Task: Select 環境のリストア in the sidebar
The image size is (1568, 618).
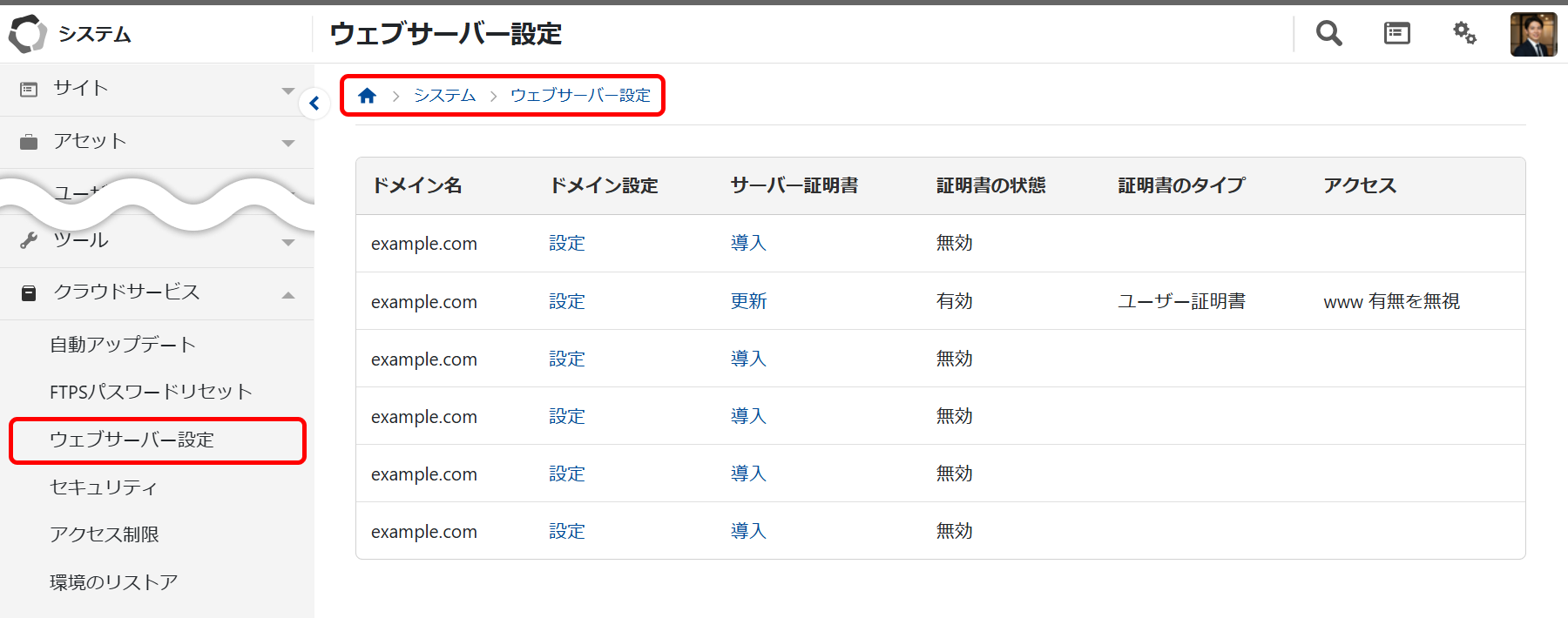Action: click(x=114, y=582)
